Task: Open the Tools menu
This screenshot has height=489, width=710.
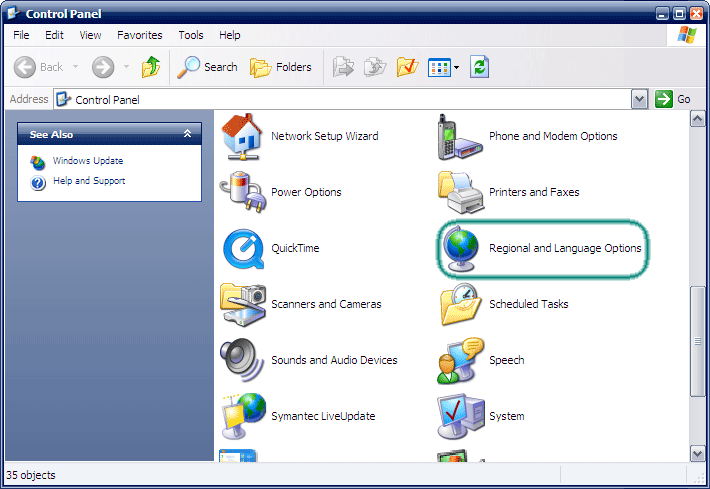Action: tap(190, 35)
